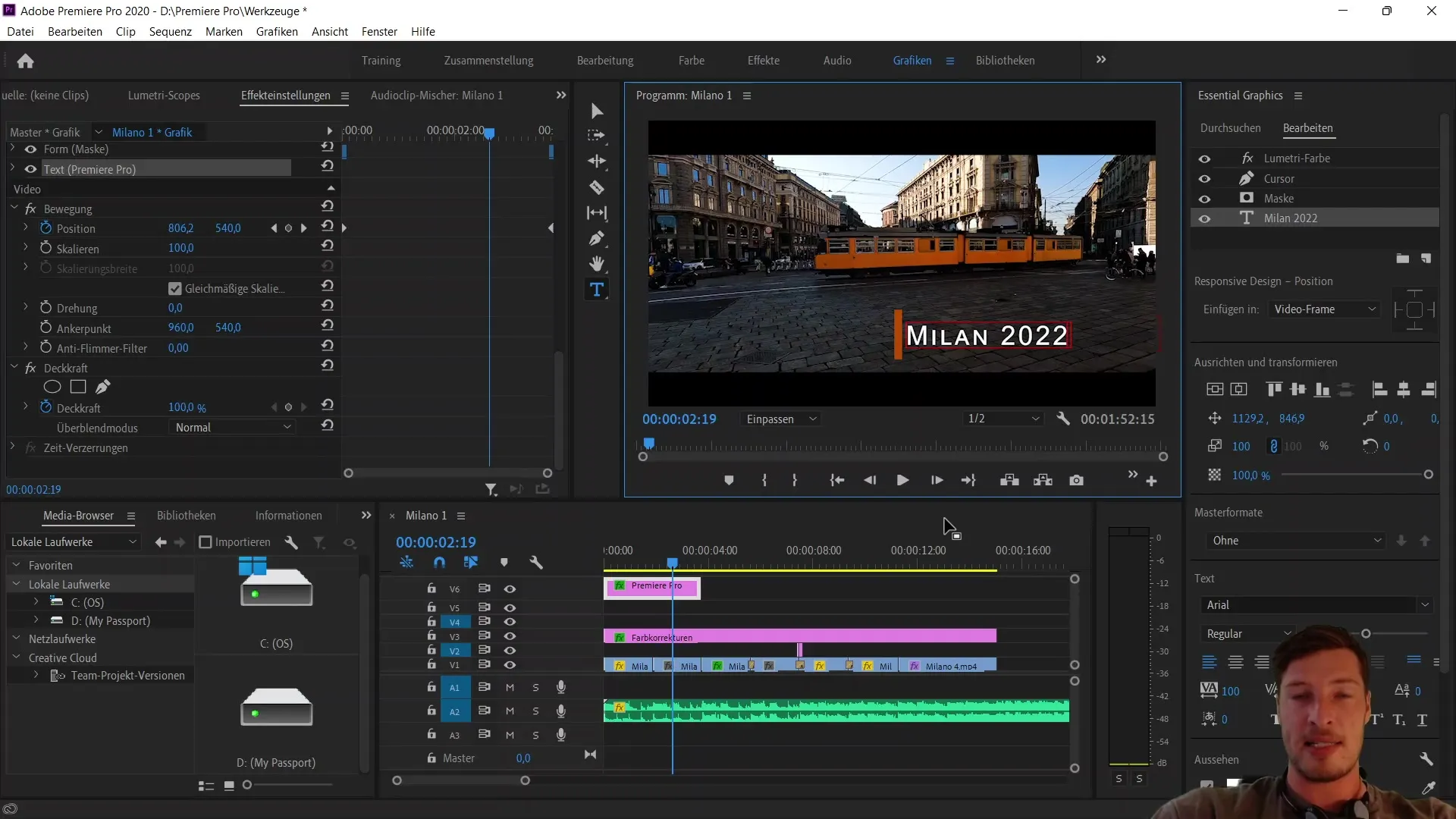1456x819 pixels.
Task: Open the Grafiken workspace tab
Action: tap(911, 60)
